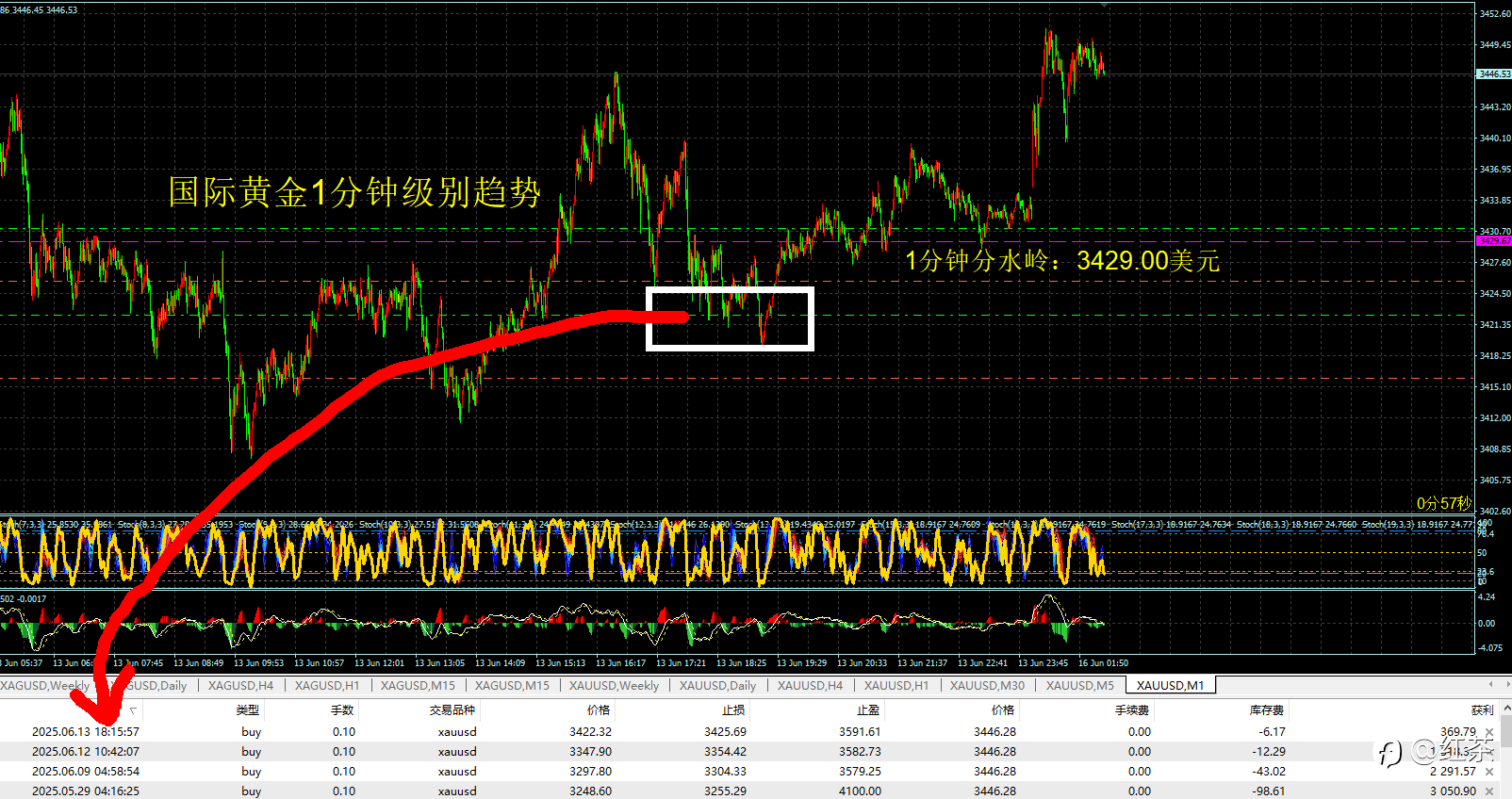The width and height of the screenshot is (1512, 799).
Task: Click open price cell 3422.32
Action: pyautogui.click(x=590, y=732)
